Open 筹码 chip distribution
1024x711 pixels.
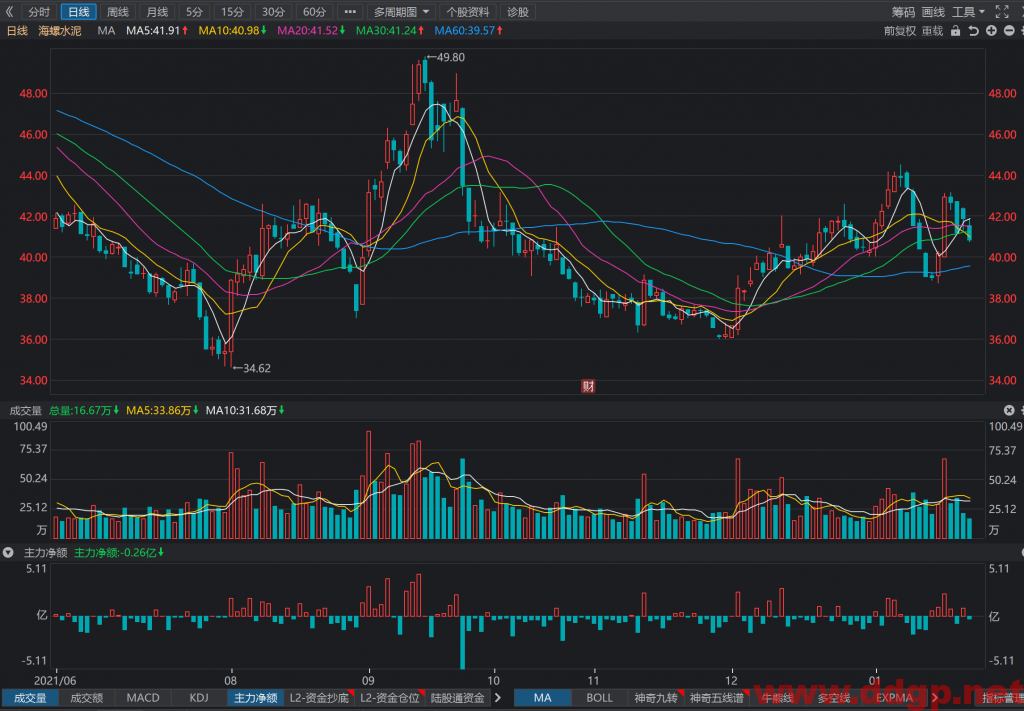pos(904,12)
